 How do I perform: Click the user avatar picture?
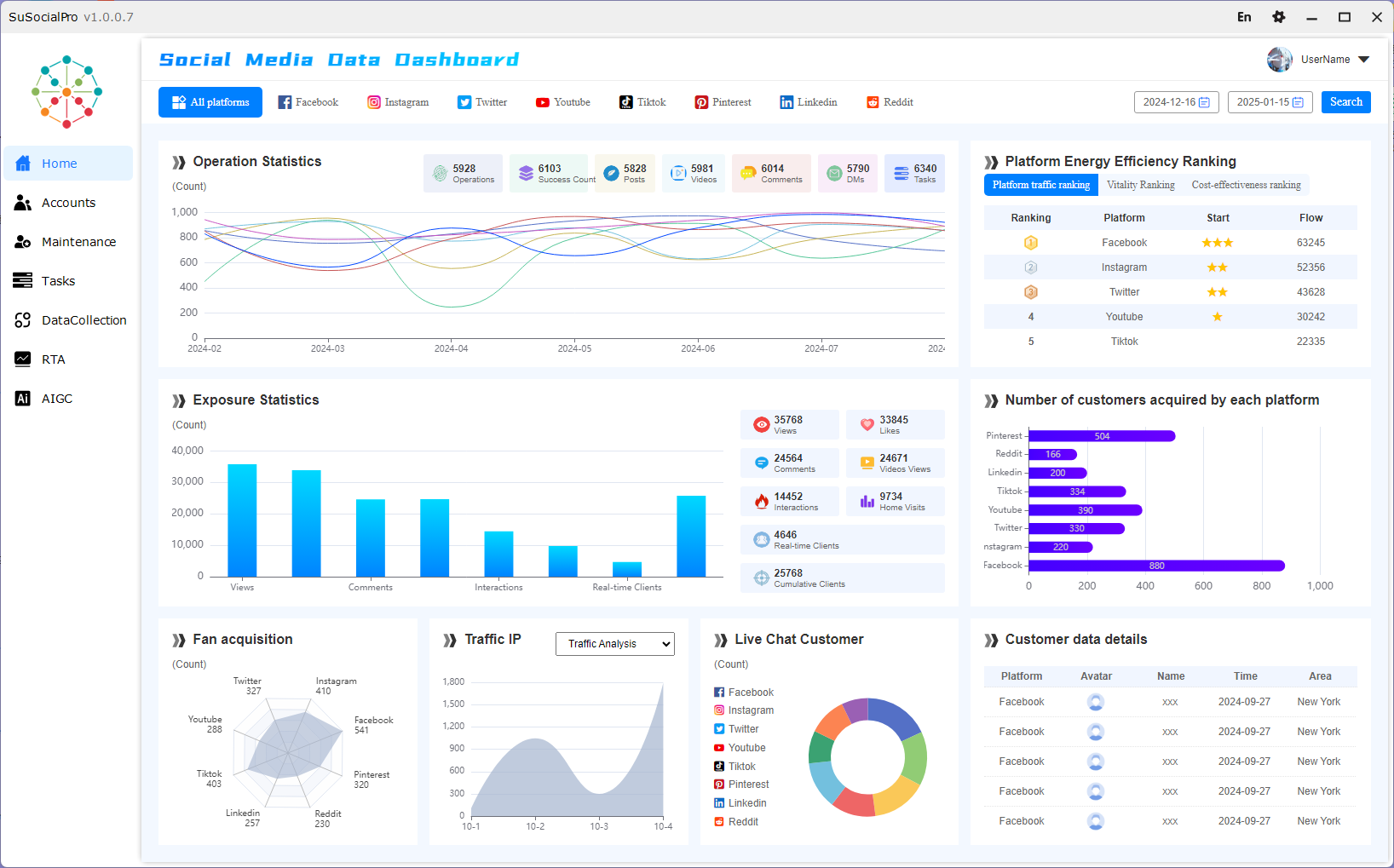1280,60
